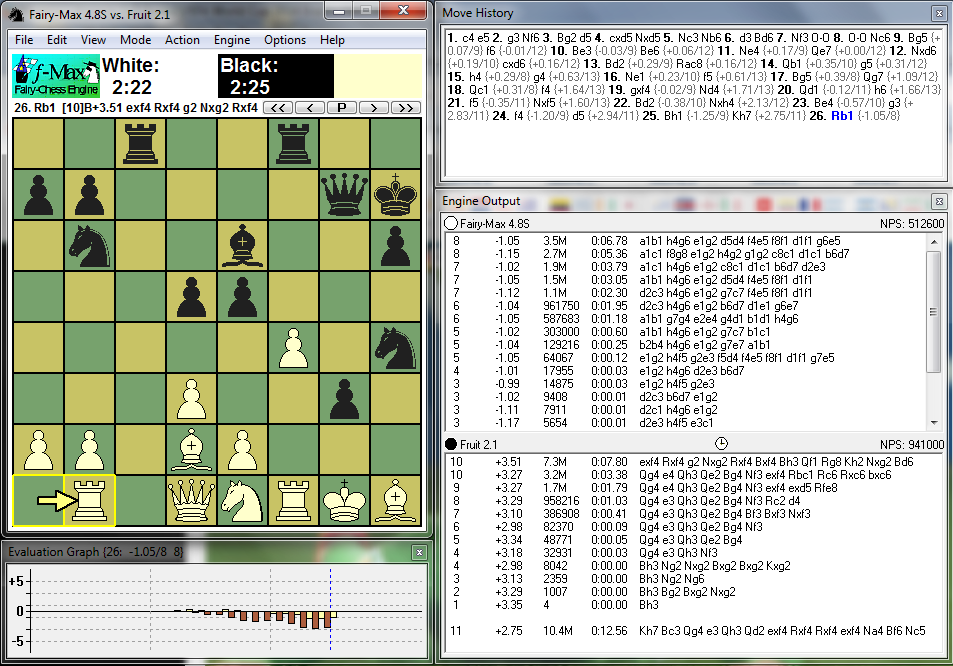Select the white bishop on d2

(191, 449)
